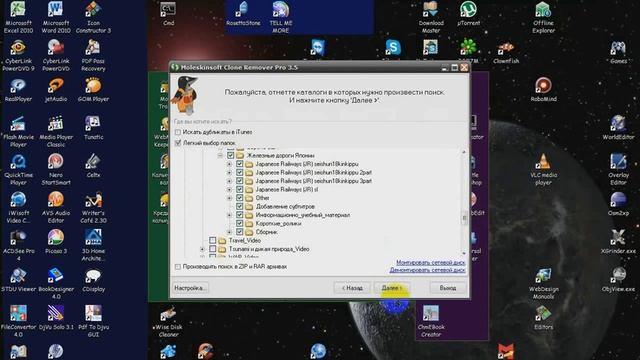Open µTorrent desktop icon
Screen dimensions: 640x360
coord(468,13)
